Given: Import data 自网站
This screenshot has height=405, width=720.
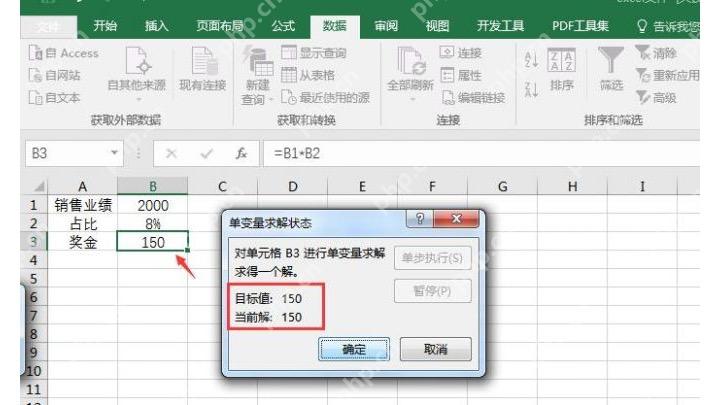Looking at the screenshot, I should (x=54, y=75).
